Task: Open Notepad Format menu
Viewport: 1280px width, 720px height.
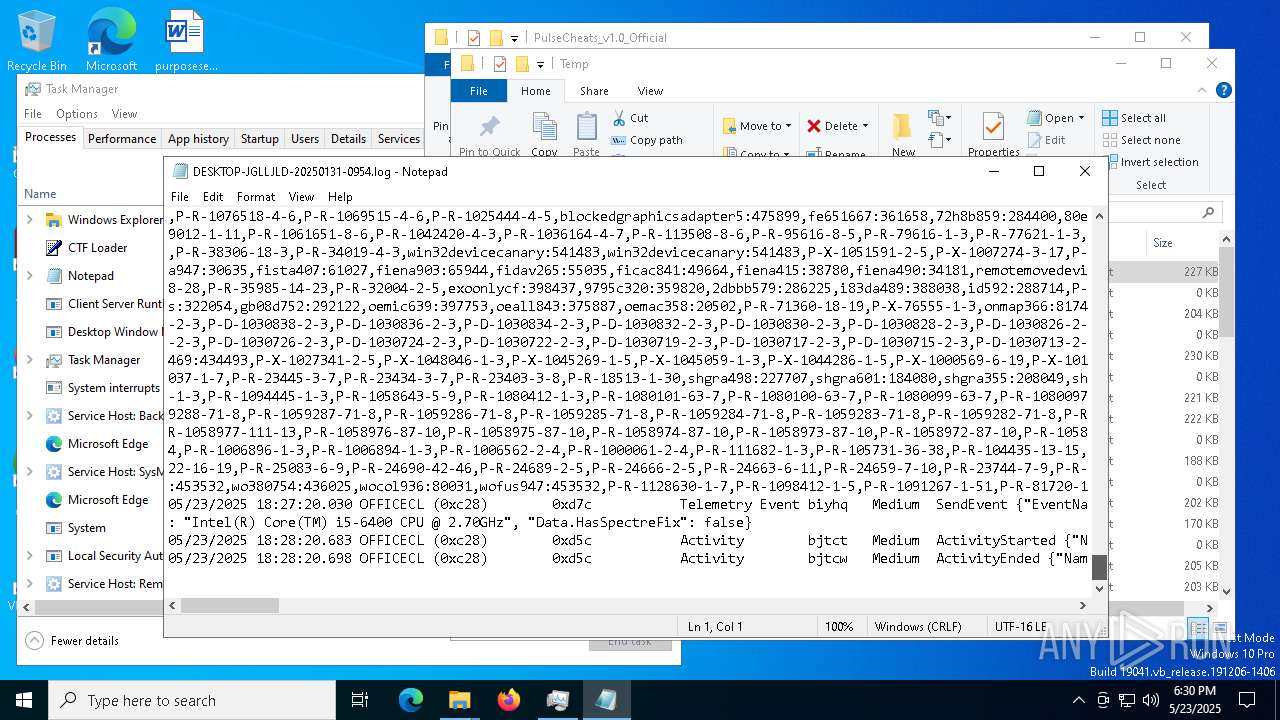Action: (x=256, y=197)
